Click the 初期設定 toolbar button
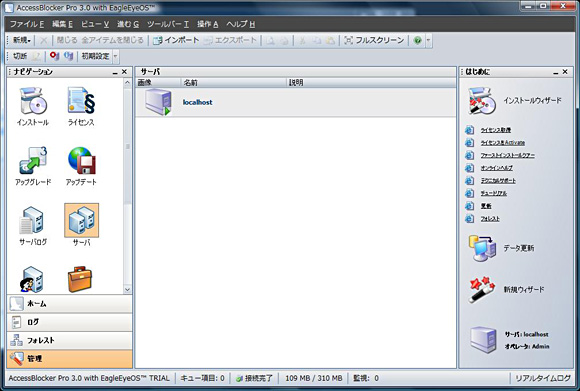The width and height of the screenshot is (580, 391). point(95,56)
